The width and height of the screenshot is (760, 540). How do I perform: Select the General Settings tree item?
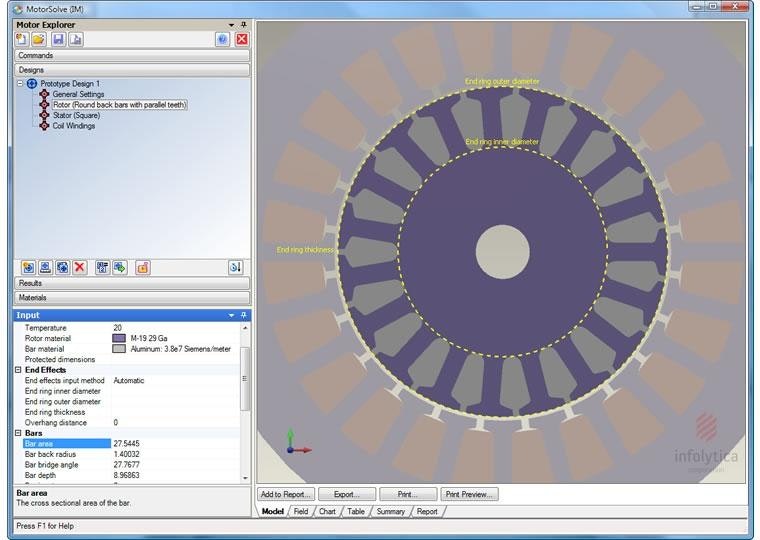tap(78, 94)
